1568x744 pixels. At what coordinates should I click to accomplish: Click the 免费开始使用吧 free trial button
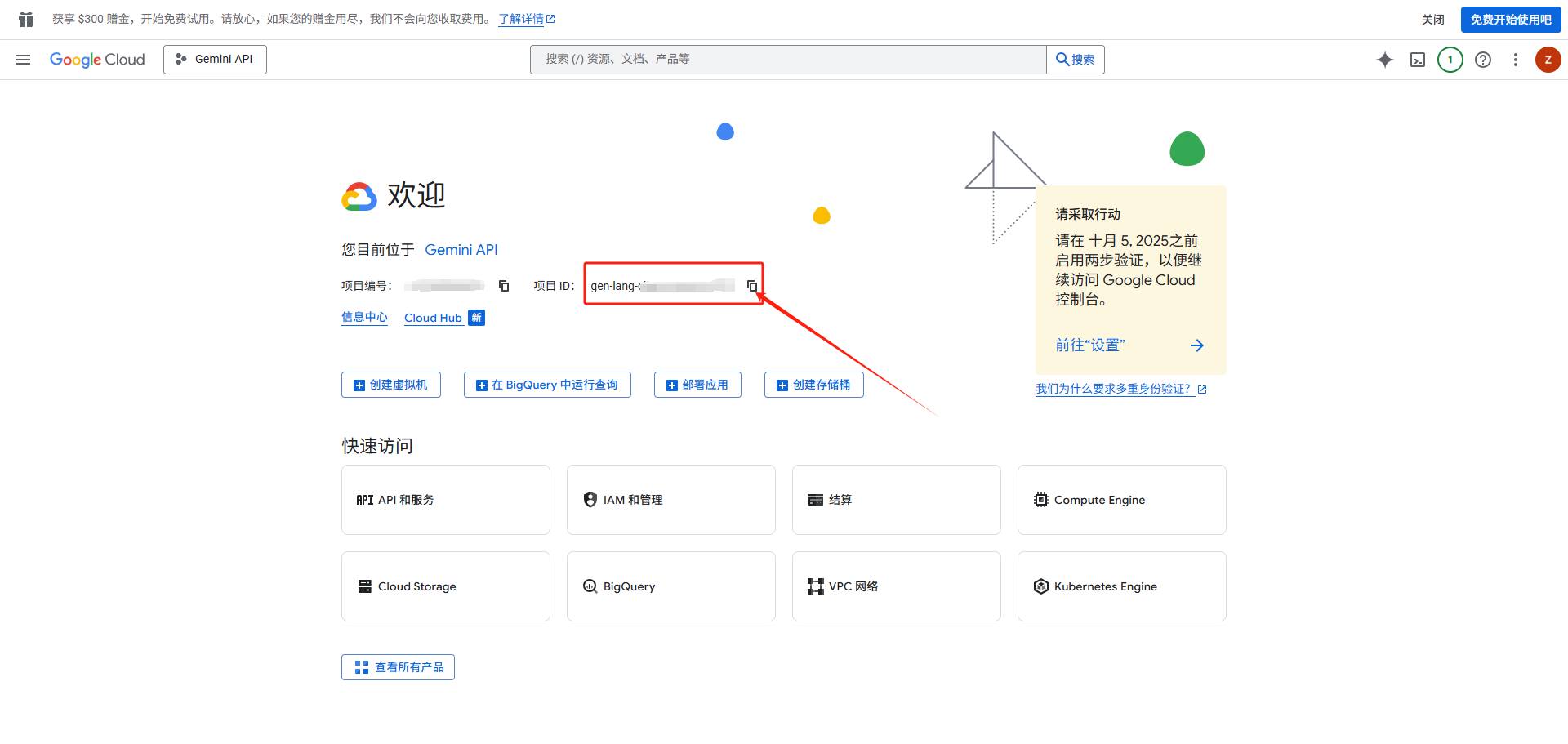(x=1510, y=20)
